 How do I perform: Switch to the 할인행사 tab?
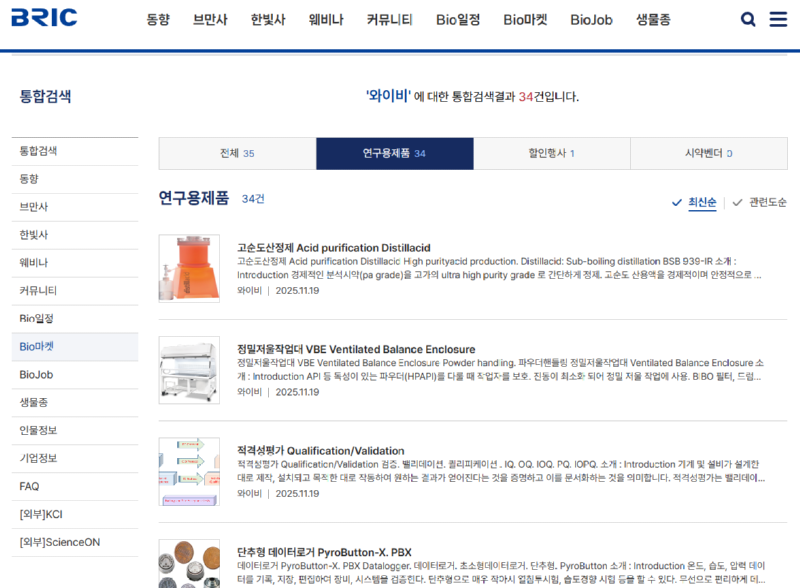[x=552, y=154]
